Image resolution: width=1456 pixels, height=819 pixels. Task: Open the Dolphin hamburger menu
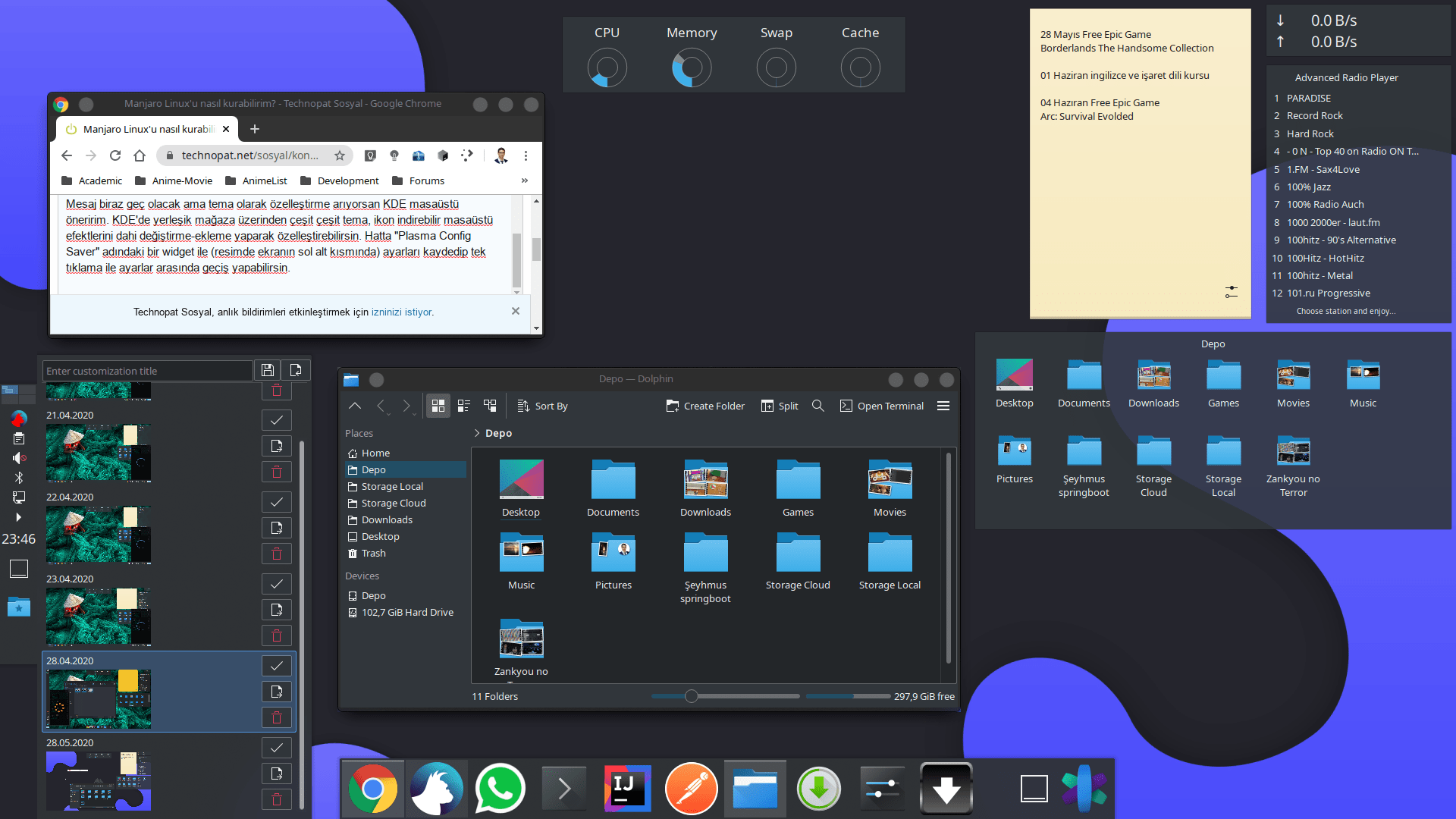point(943,406)
